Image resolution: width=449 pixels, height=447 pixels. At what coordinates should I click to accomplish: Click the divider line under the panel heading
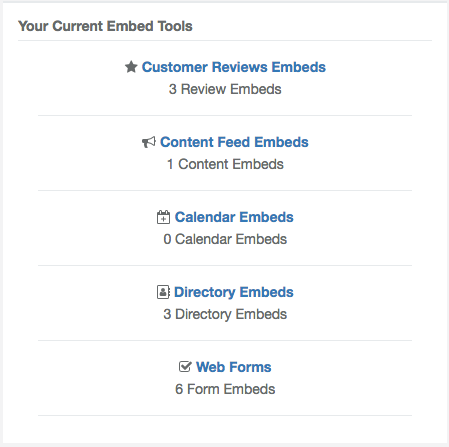[225, 41]
